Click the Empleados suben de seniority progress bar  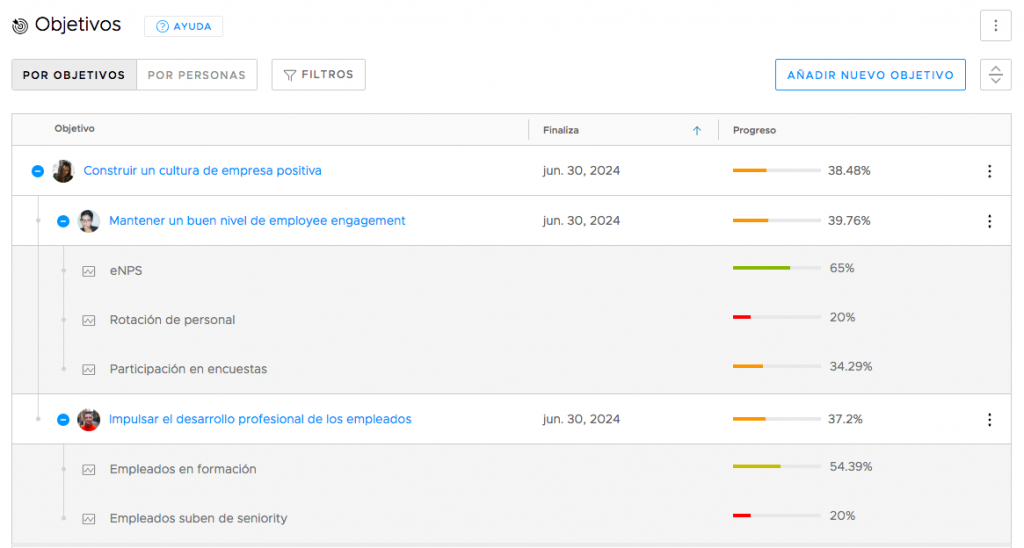(776, 515)
